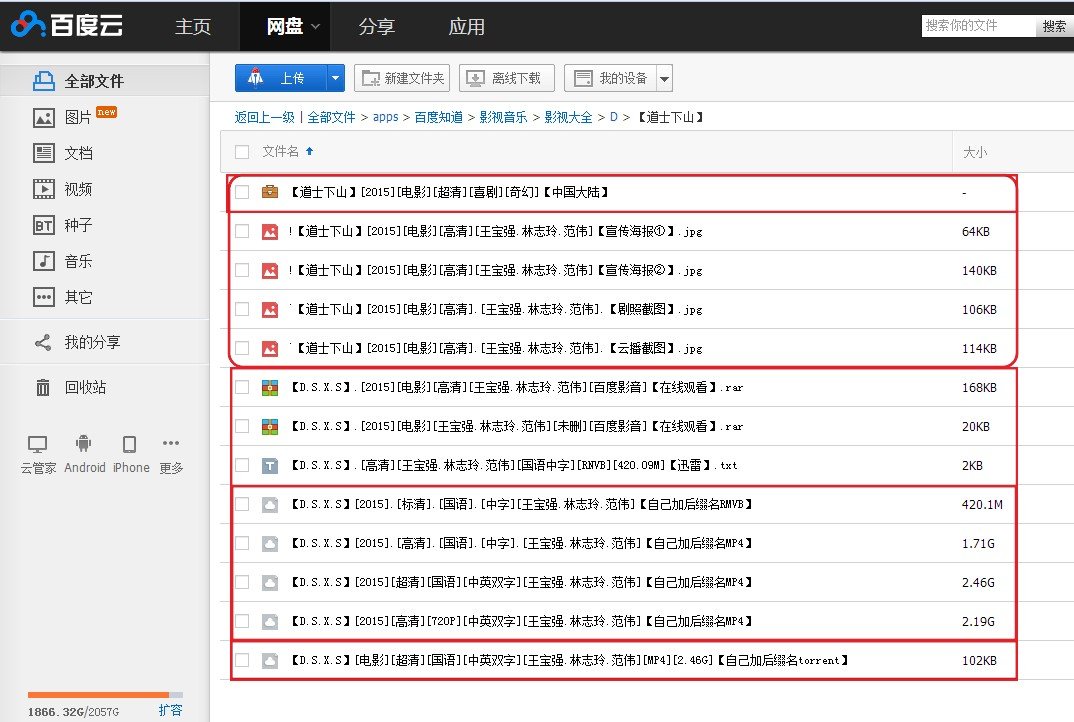Click the 我的分享 share icon

click(44, 342)
